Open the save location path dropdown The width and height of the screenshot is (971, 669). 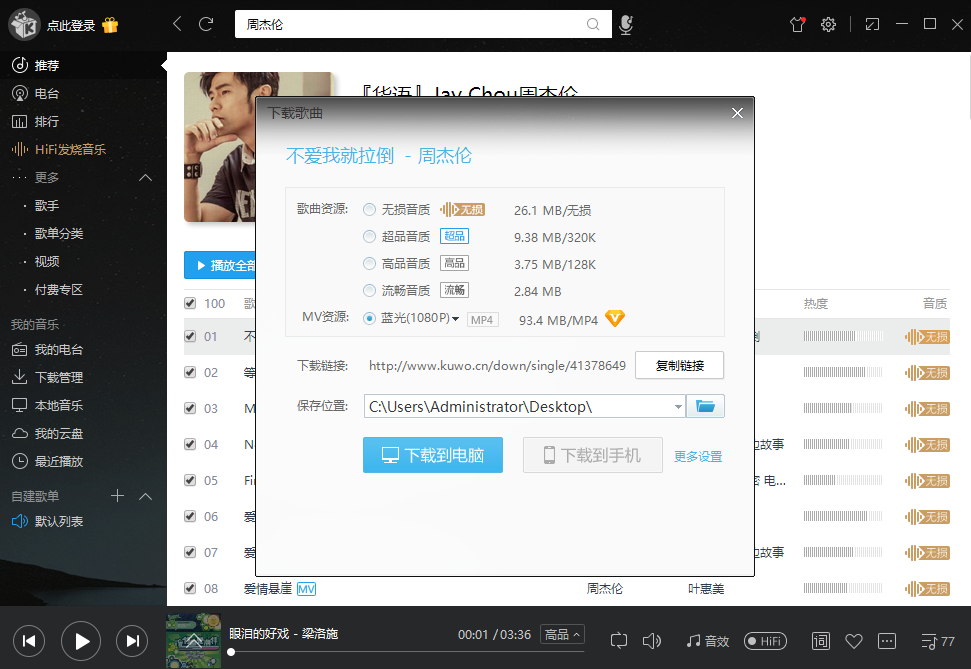pyautogui.click(x=678, y=406)
